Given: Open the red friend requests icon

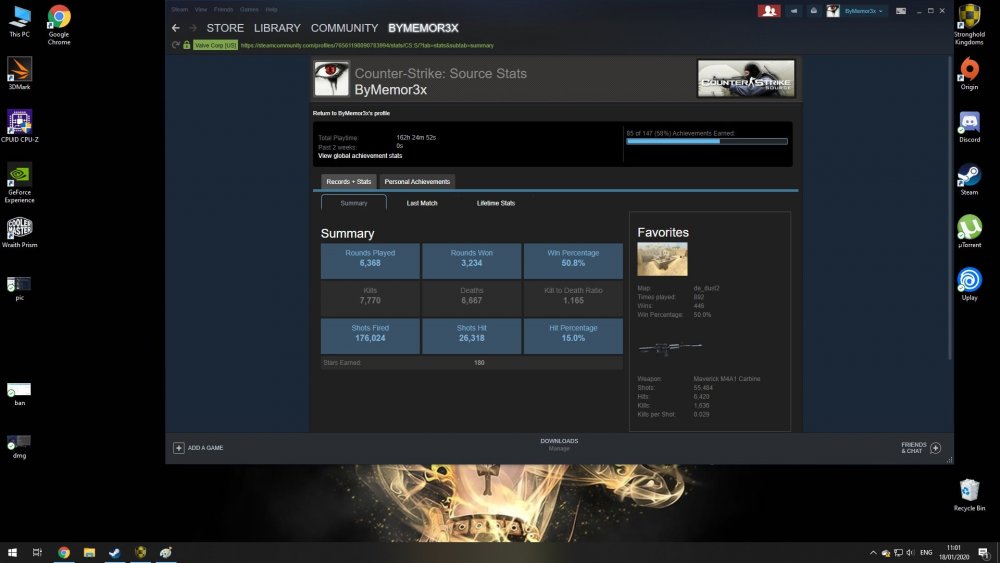Looking at the screenshot, I should [x=768, y=10].
